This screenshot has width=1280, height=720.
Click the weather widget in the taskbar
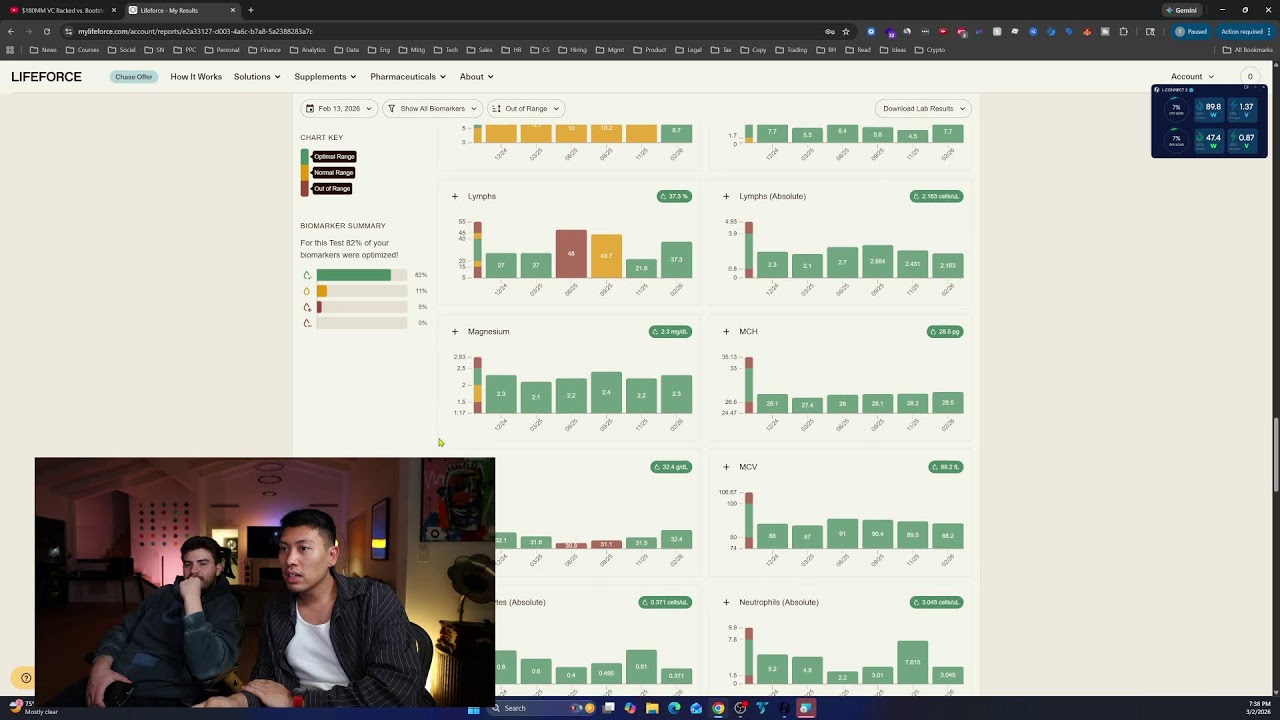click(x=35, y=707)
